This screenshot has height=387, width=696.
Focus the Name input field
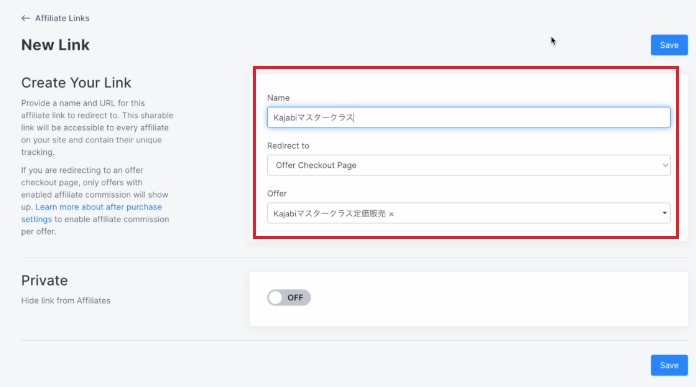tap(468, 118)
